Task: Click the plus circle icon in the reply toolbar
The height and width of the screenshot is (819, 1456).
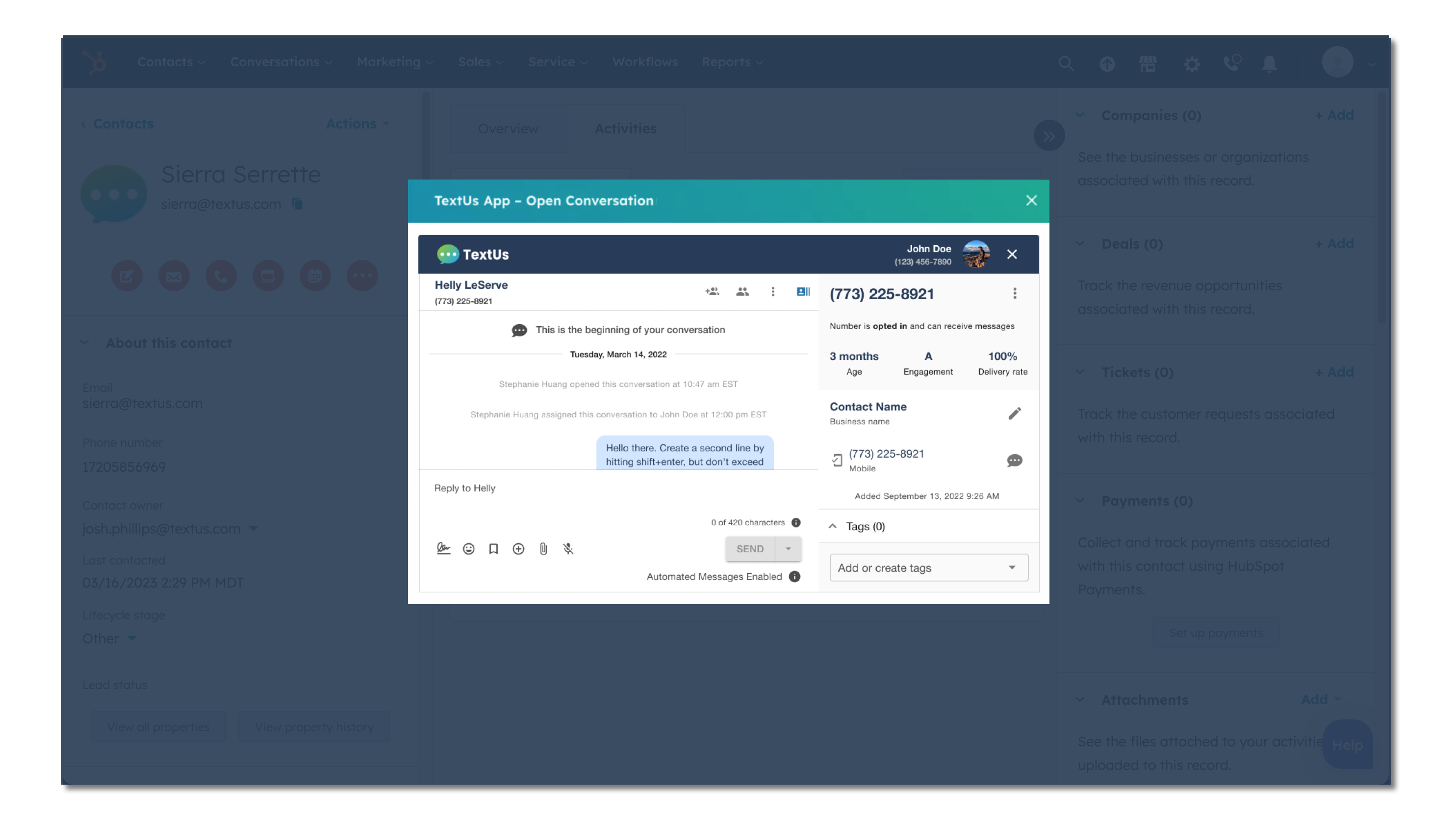Action: coord(518,549)
